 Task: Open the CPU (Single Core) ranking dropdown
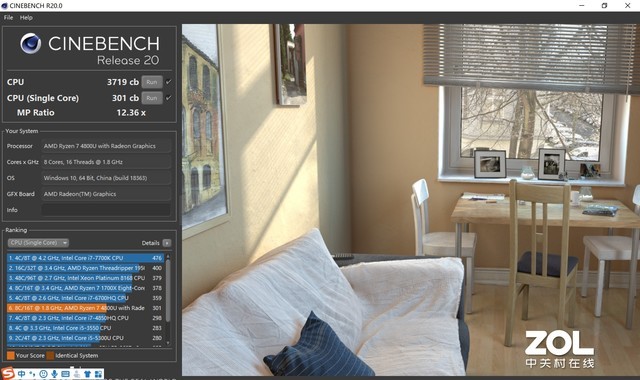point(38,243)
